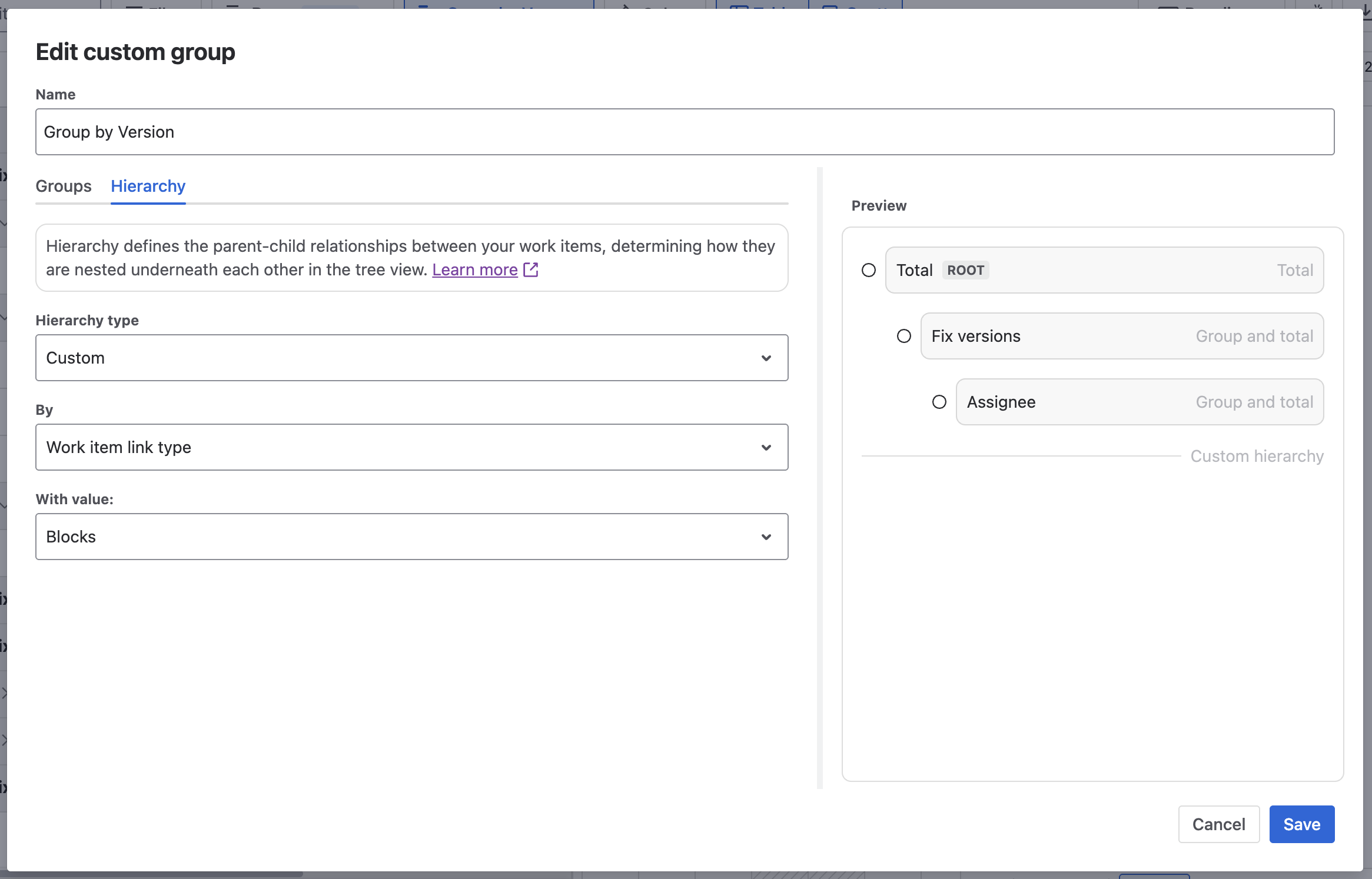
Task: Select the radio circle next to Fix versions
Action: (x=904, y=336)
